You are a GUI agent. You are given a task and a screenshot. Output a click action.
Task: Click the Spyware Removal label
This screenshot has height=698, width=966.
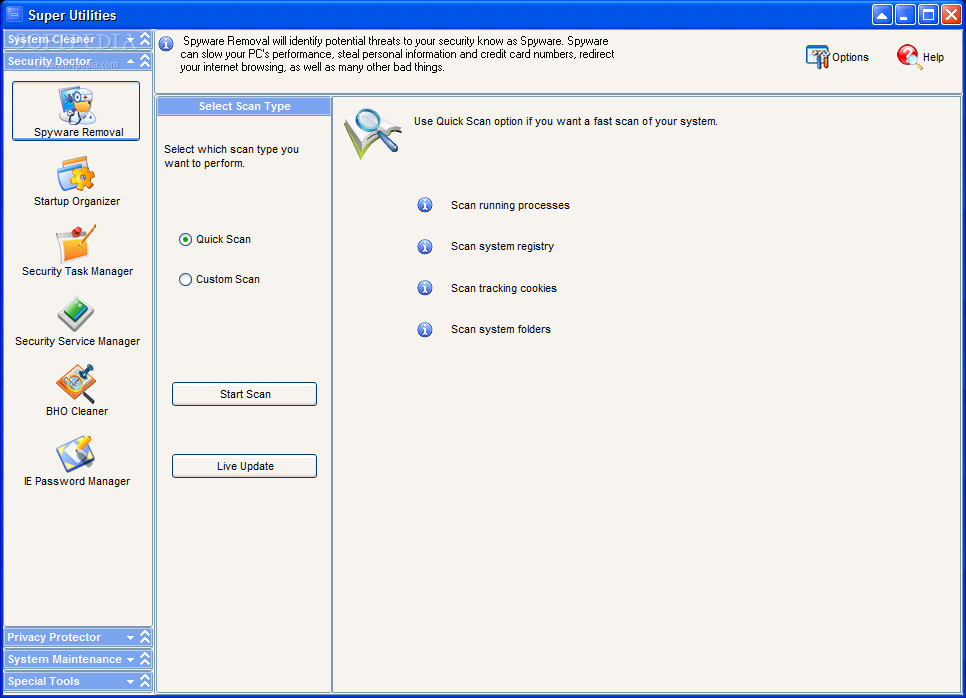[79, 132]
